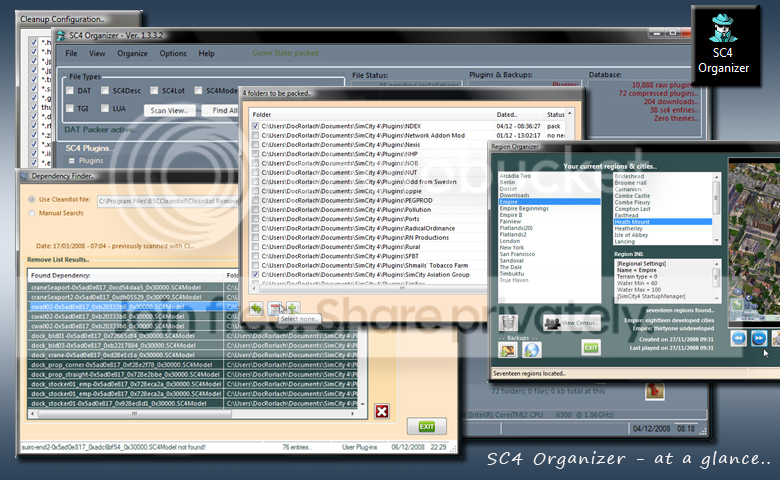Screen dimensions: 780x480
Task: Open the Help menu
Action: [206, 53]
